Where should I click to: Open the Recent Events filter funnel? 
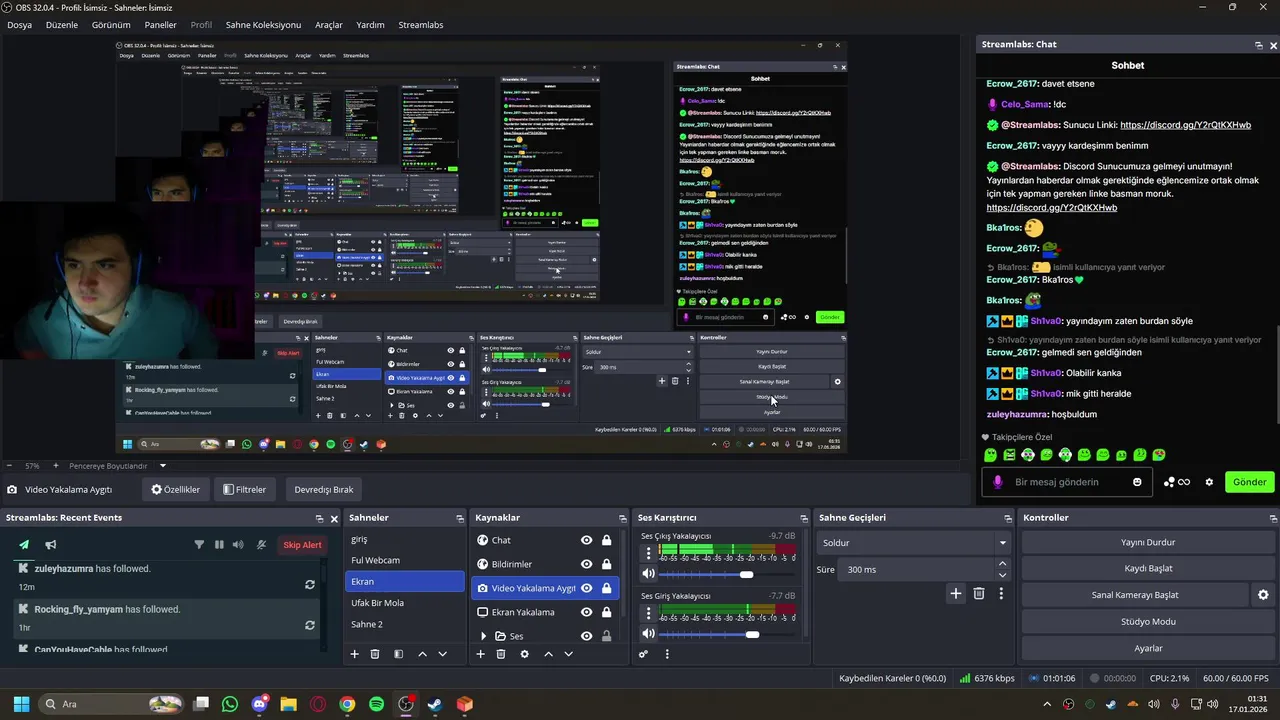click(199, 545)
